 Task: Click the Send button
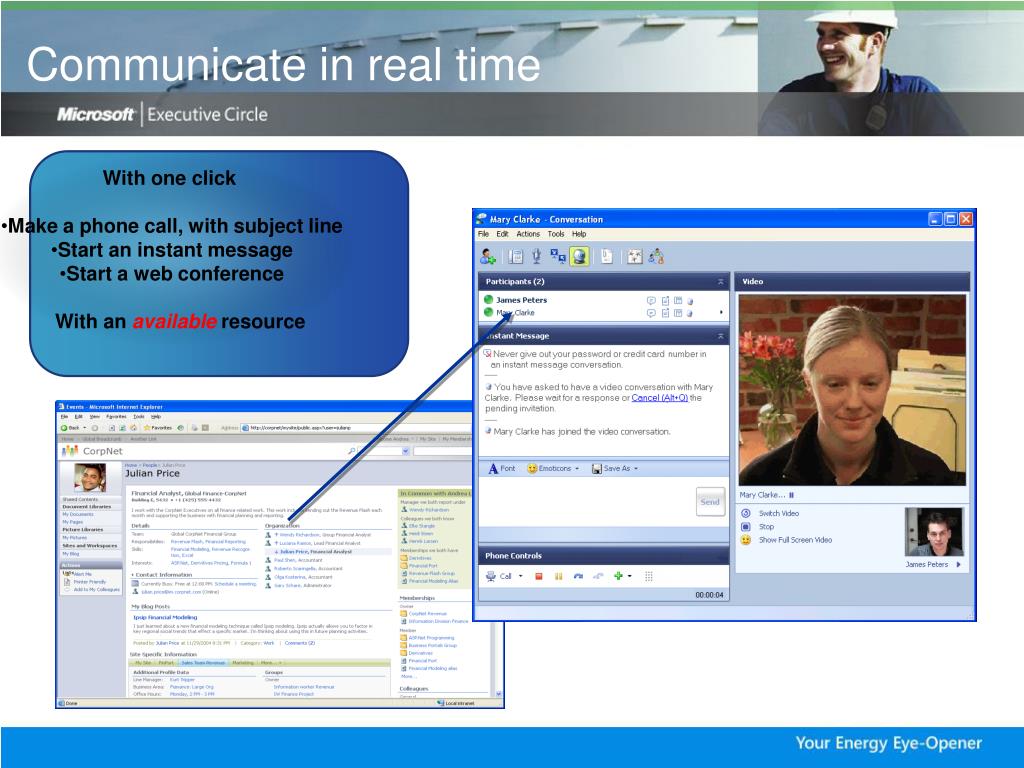point(710,502)
